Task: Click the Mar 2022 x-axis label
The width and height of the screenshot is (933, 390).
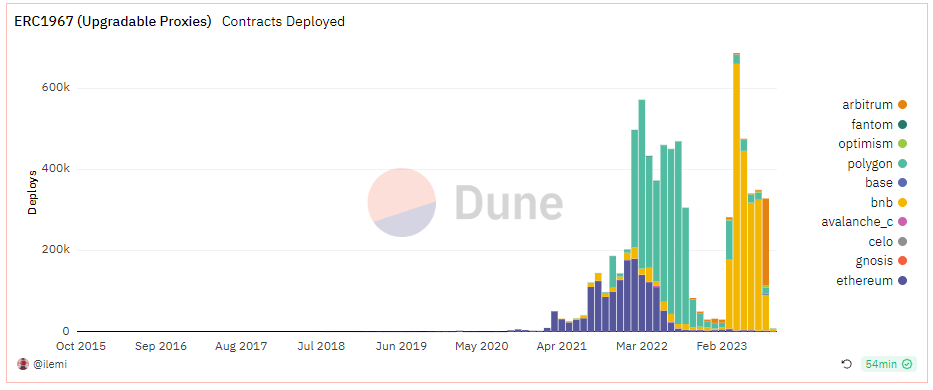Action: tap(641, 346)
